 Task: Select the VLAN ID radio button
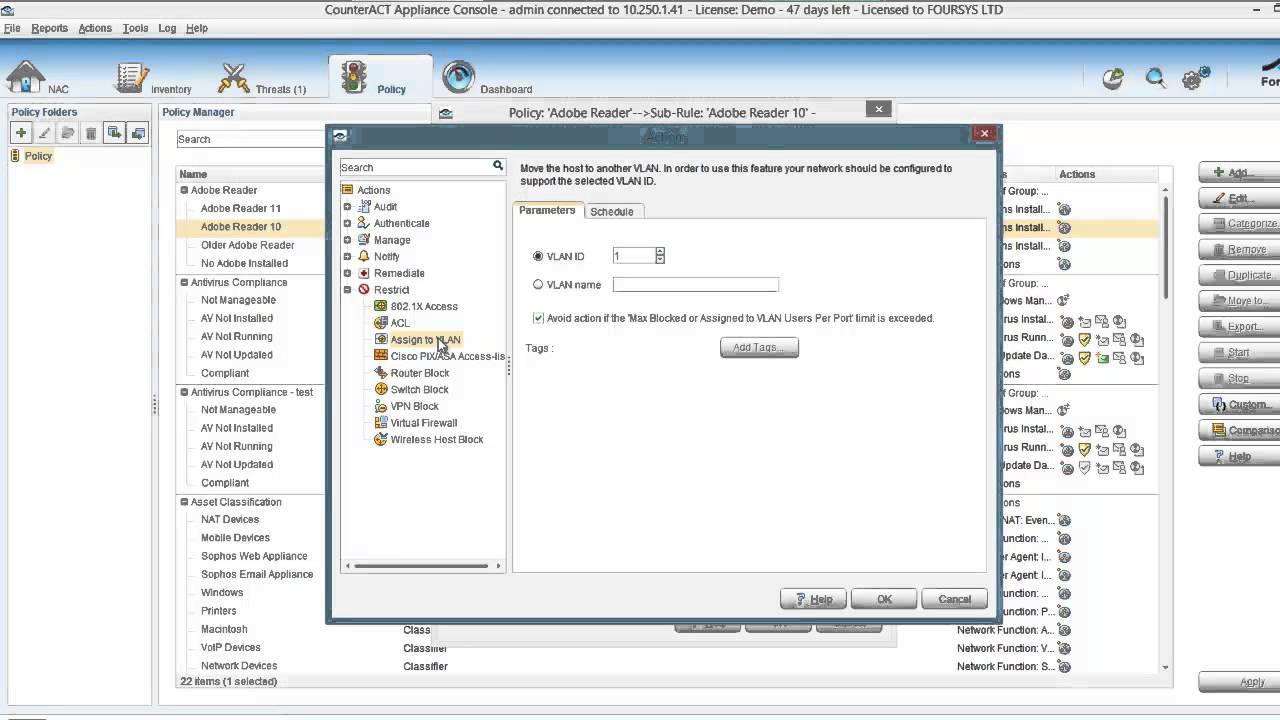pos(538,257)
